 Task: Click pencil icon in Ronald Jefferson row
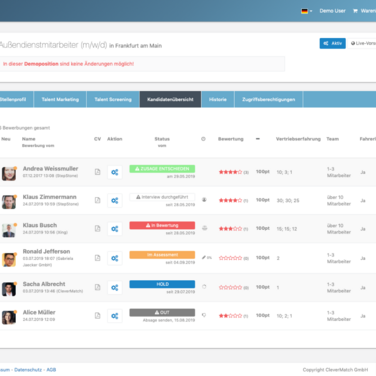(x=204, y=257)
